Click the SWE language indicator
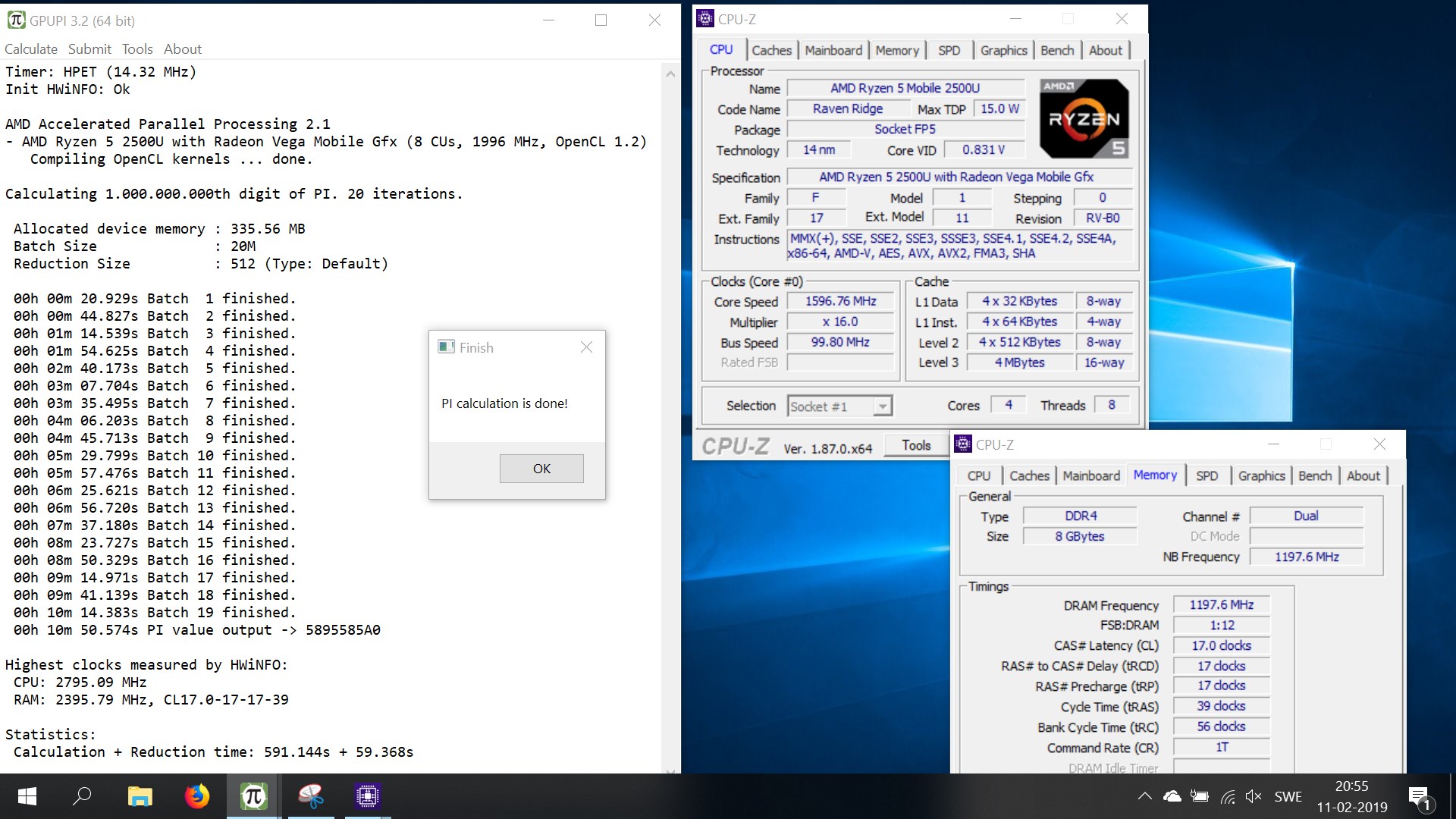Image resolution: width=1456 pixels, height=819 pixels. tap(1288, 796)
